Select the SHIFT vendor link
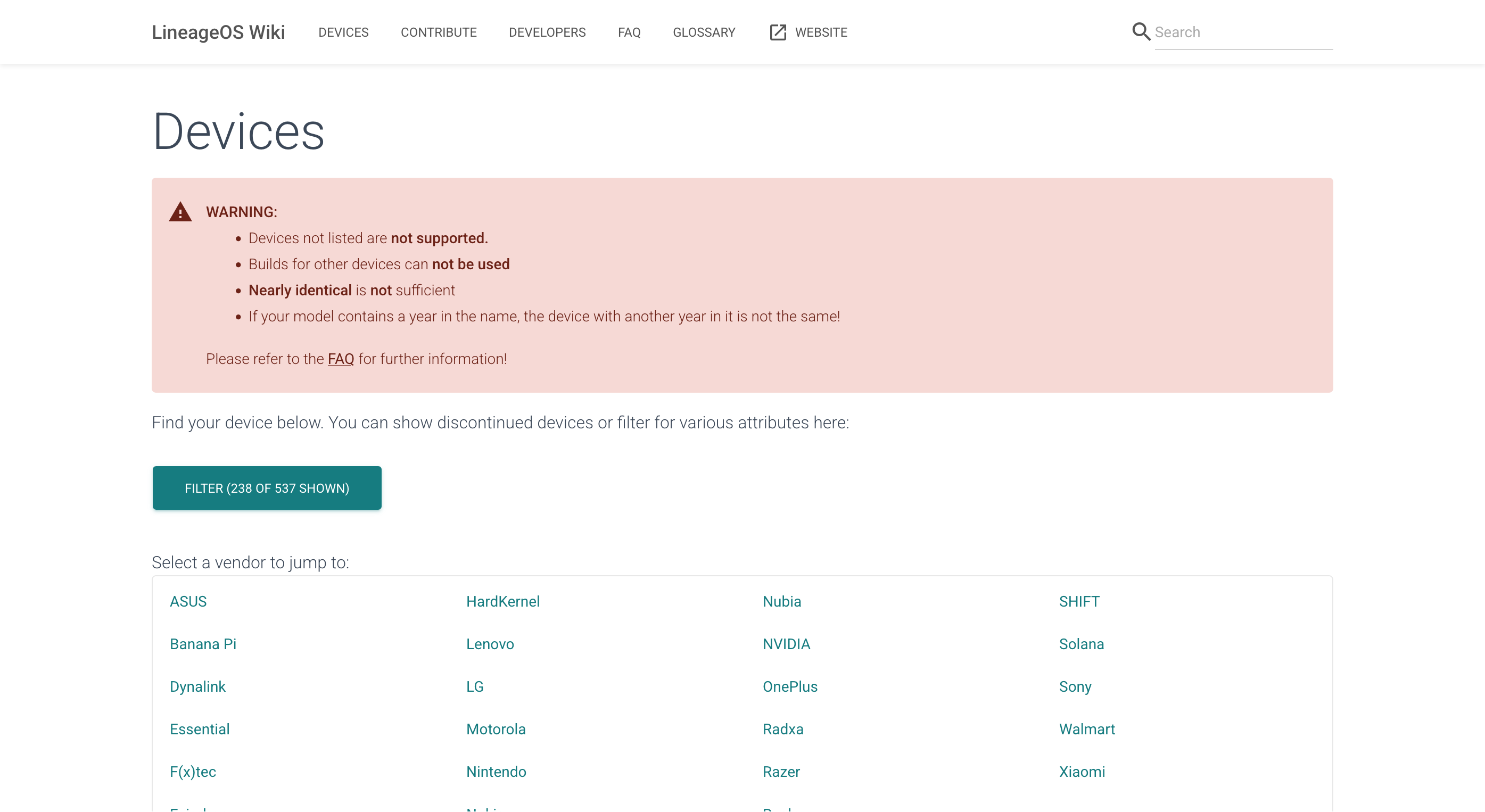 click(1079, 601)
